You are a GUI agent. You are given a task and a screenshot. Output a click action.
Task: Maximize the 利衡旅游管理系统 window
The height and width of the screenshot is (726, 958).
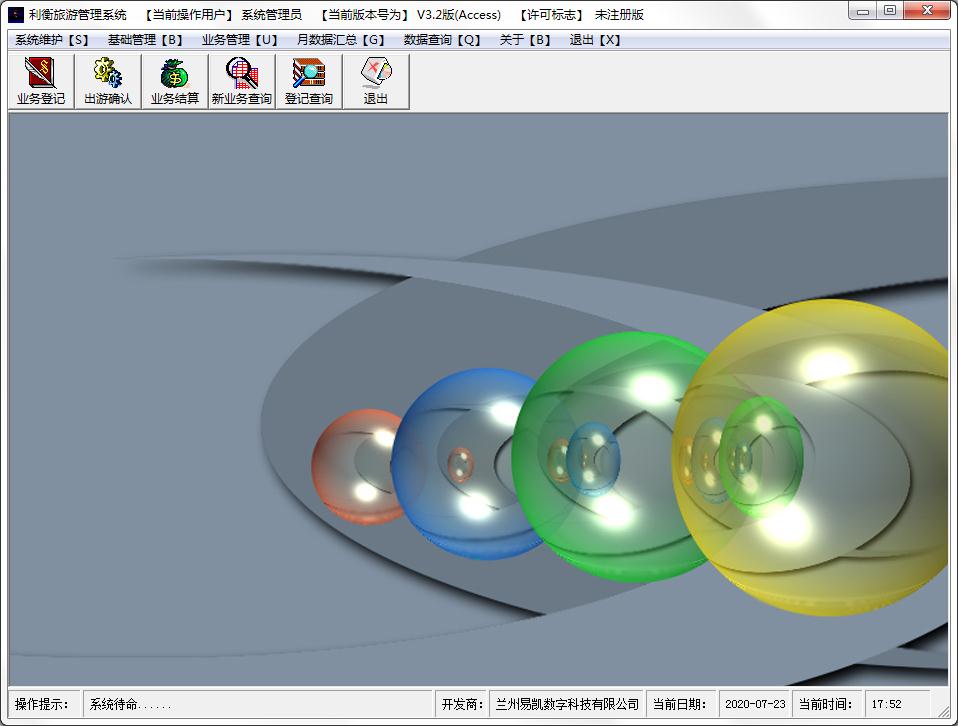(x=889, y=11)
